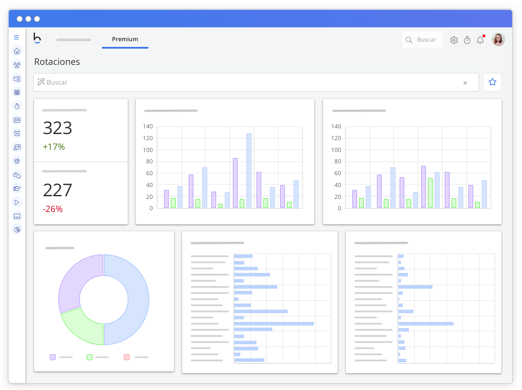Open the stopwatch timer in the top bar

pos(467,40)
